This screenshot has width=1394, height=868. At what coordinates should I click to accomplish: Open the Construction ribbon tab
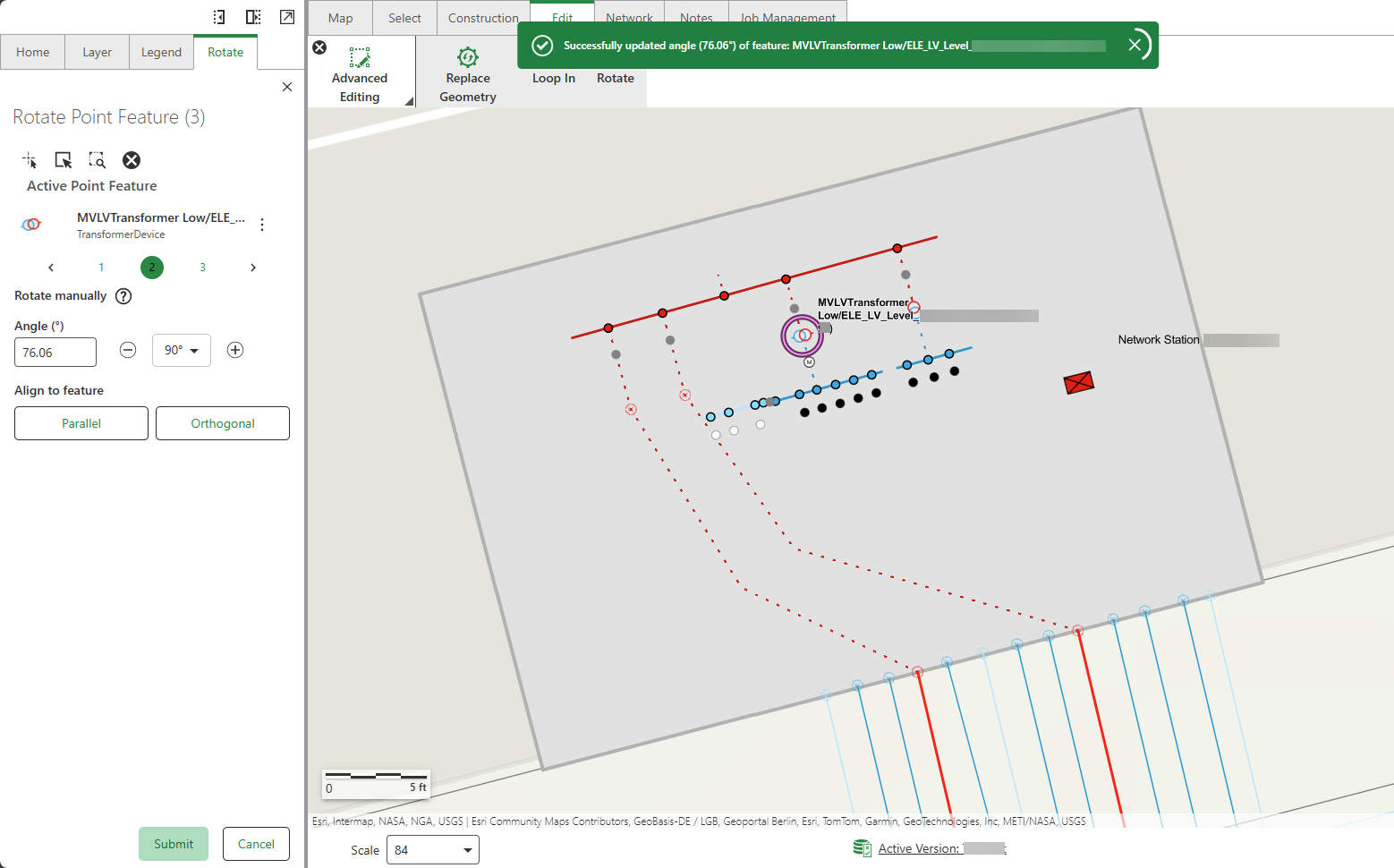(483, 18)
